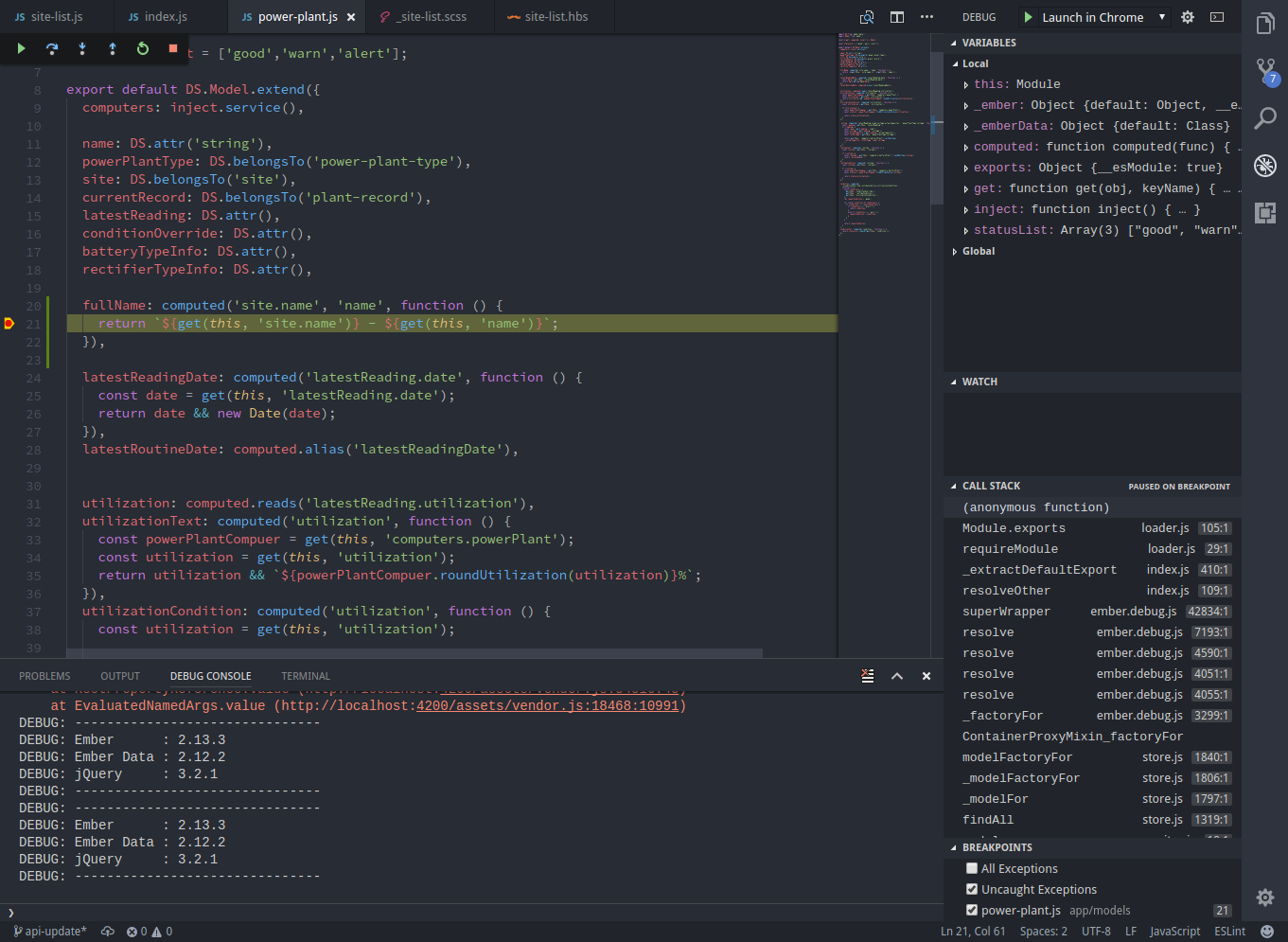Image resolution: width=1288 pixels, height=942 pixels.
Task: Open the errors and warnings status indicator
Action: pos(150,932)
